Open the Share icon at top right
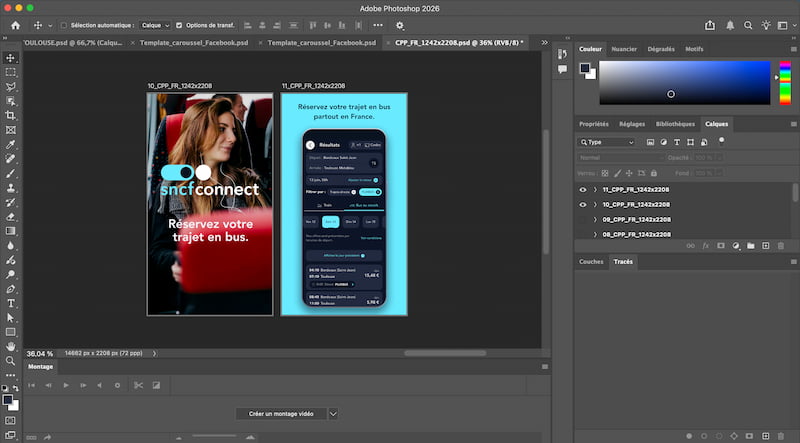Viewport: 800px width, 443px height. pyautogui.click(x=710, y=25)
